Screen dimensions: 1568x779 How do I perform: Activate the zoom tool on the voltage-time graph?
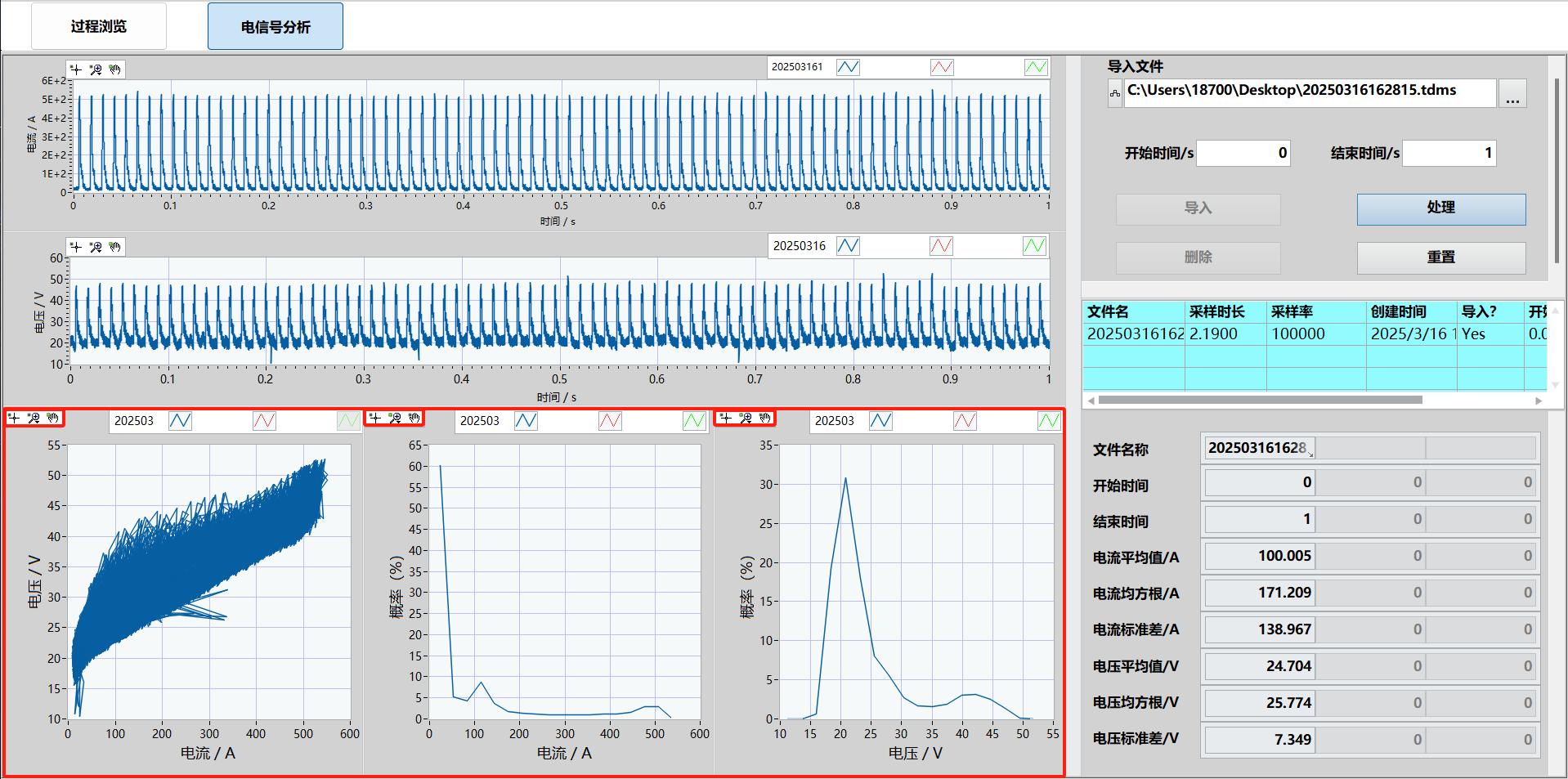(96, 247)
